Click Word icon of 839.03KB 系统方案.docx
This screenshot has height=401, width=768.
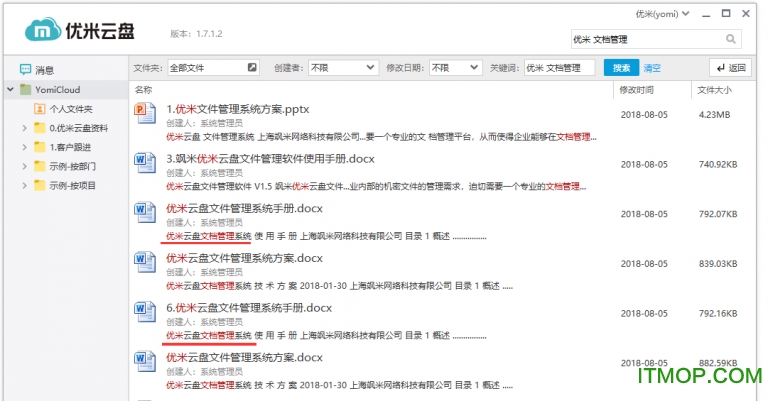pyautogui.click(x=145, y=262)
